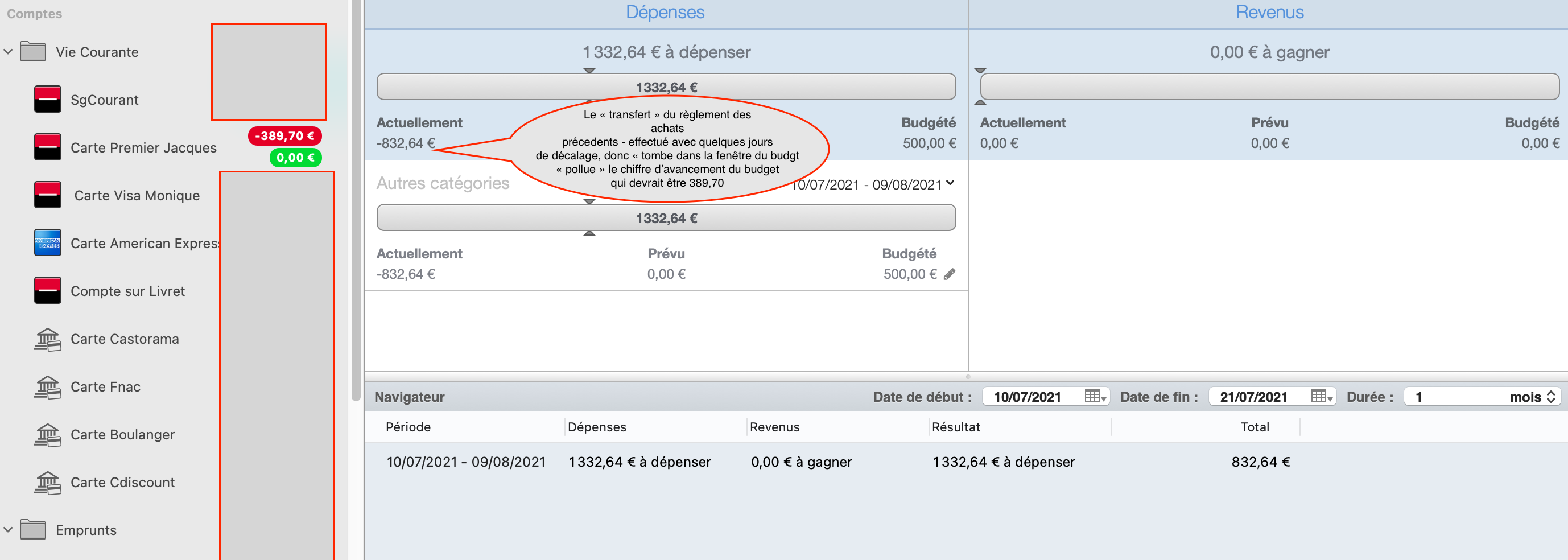Select the Compte sur Livret icon
This screenshot has width=1568, height=560.
47,290
